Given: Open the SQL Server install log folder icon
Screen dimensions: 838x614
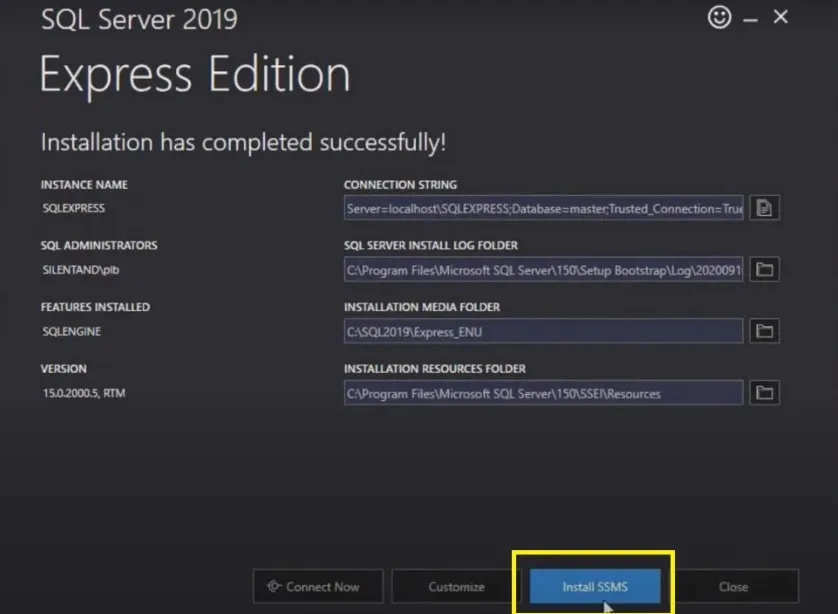Looking at the screenshot, I should (765, 270).
